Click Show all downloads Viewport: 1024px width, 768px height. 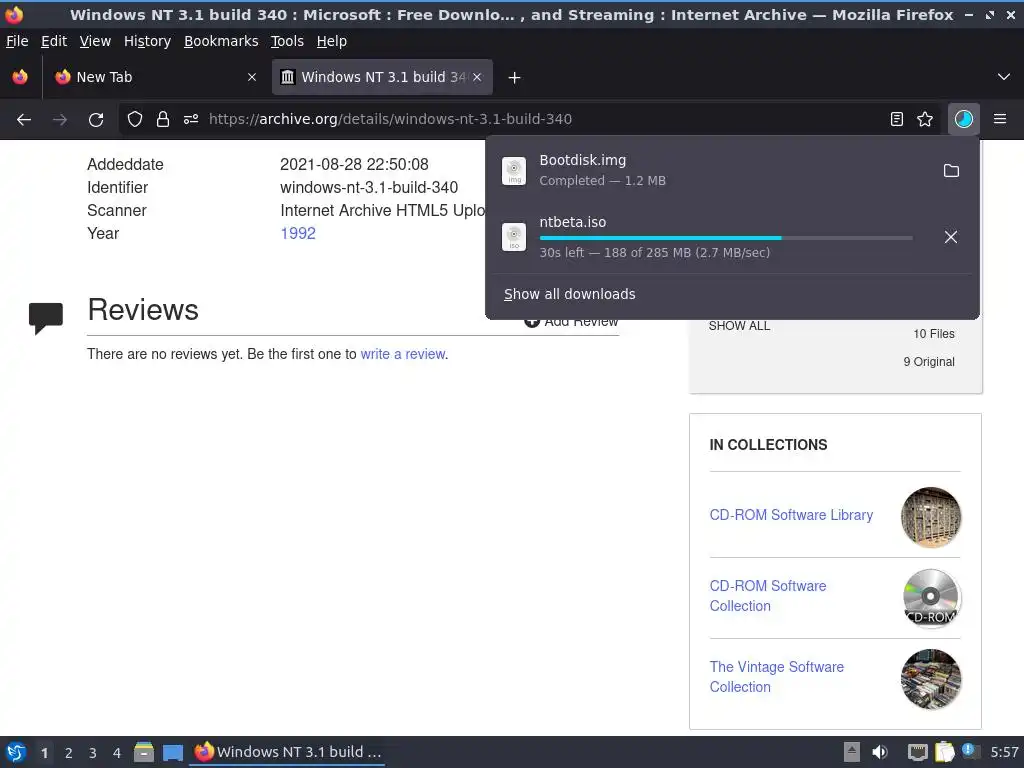[x=569, y=294]
